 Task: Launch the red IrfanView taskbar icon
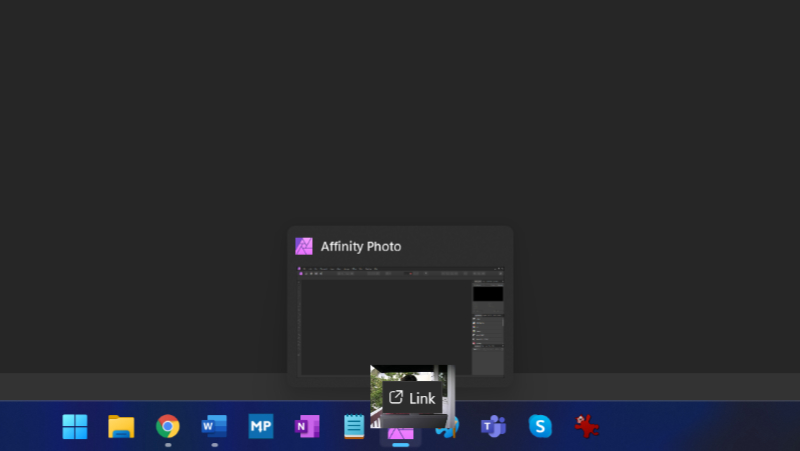pos(586,426)
